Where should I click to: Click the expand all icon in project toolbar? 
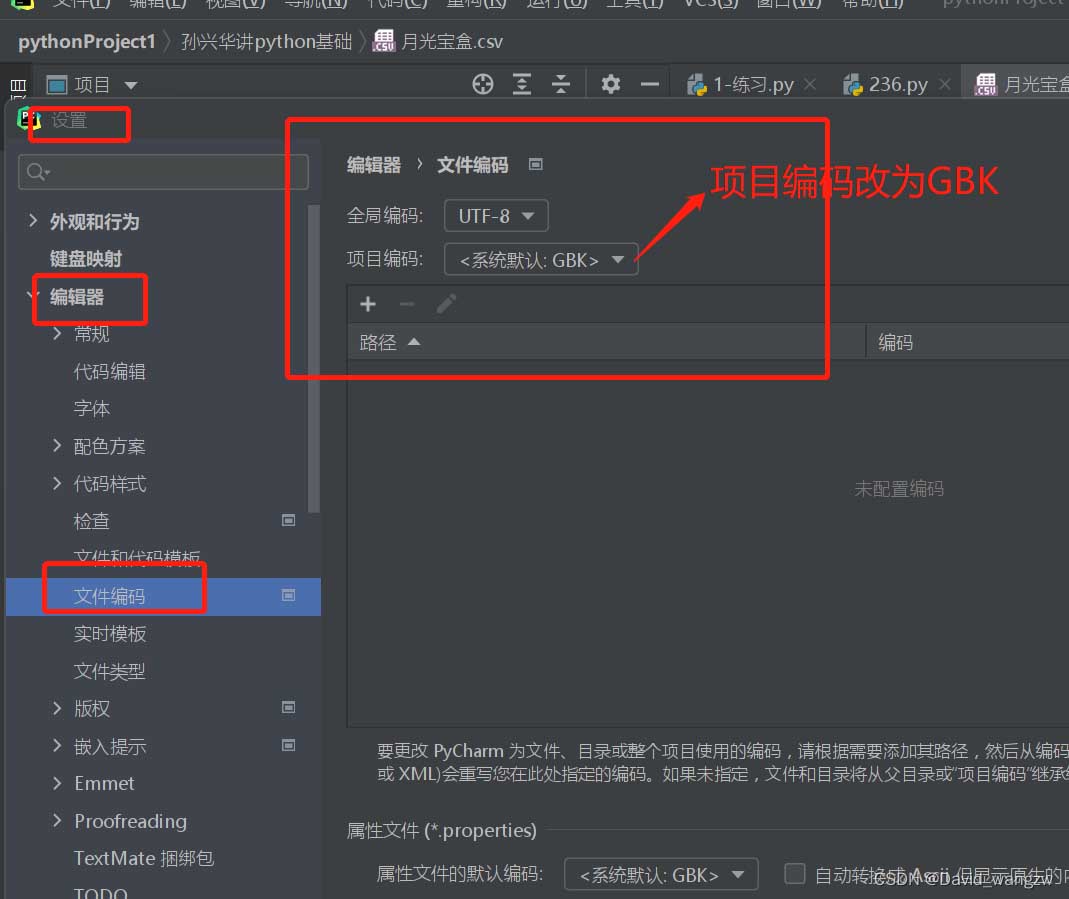coord(522,85)
